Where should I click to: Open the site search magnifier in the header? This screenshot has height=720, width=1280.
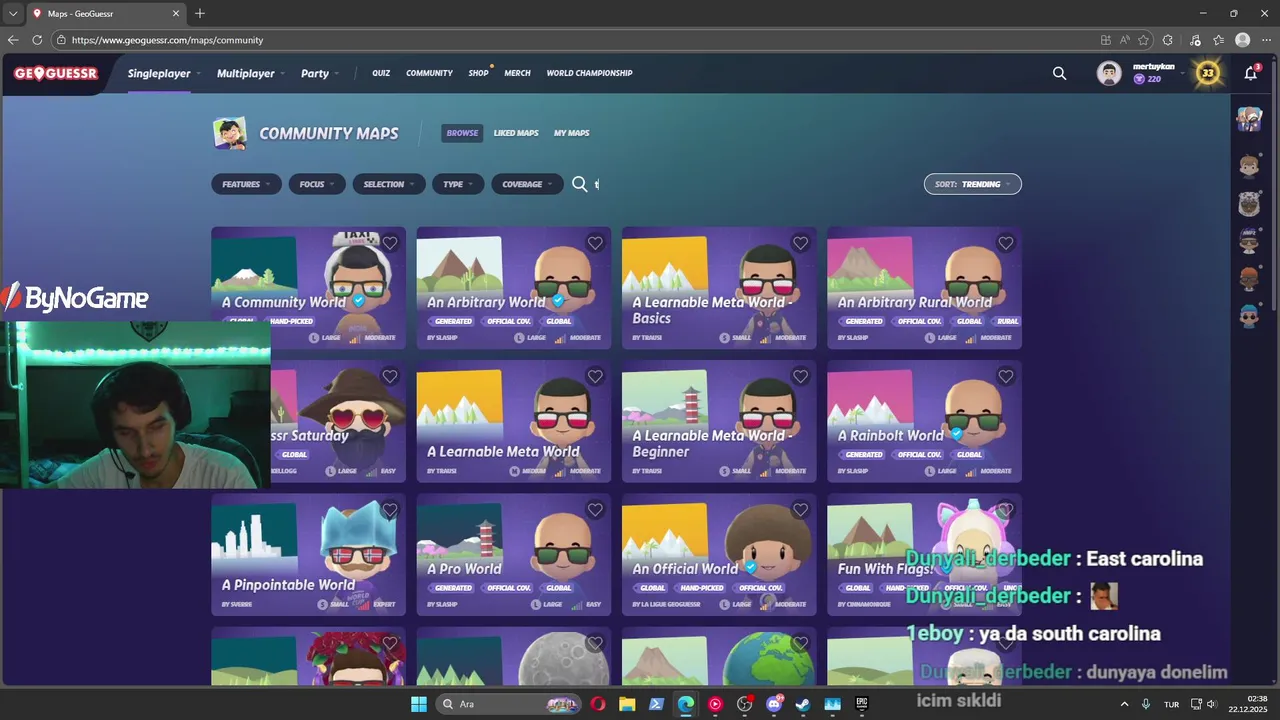(1060, 73)
